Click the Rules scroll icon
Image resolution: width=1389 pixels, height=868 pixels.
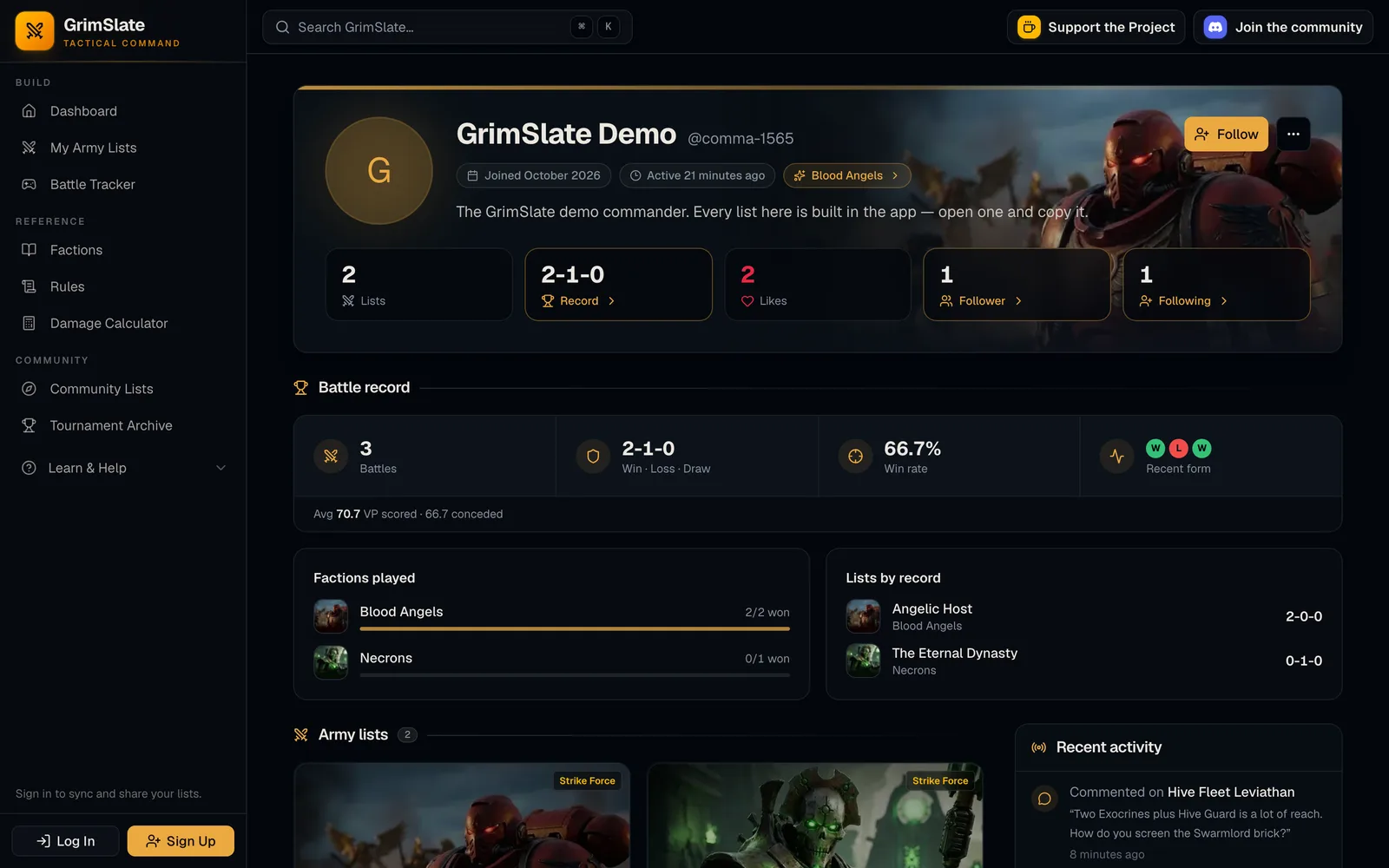(x=29, y=286)
